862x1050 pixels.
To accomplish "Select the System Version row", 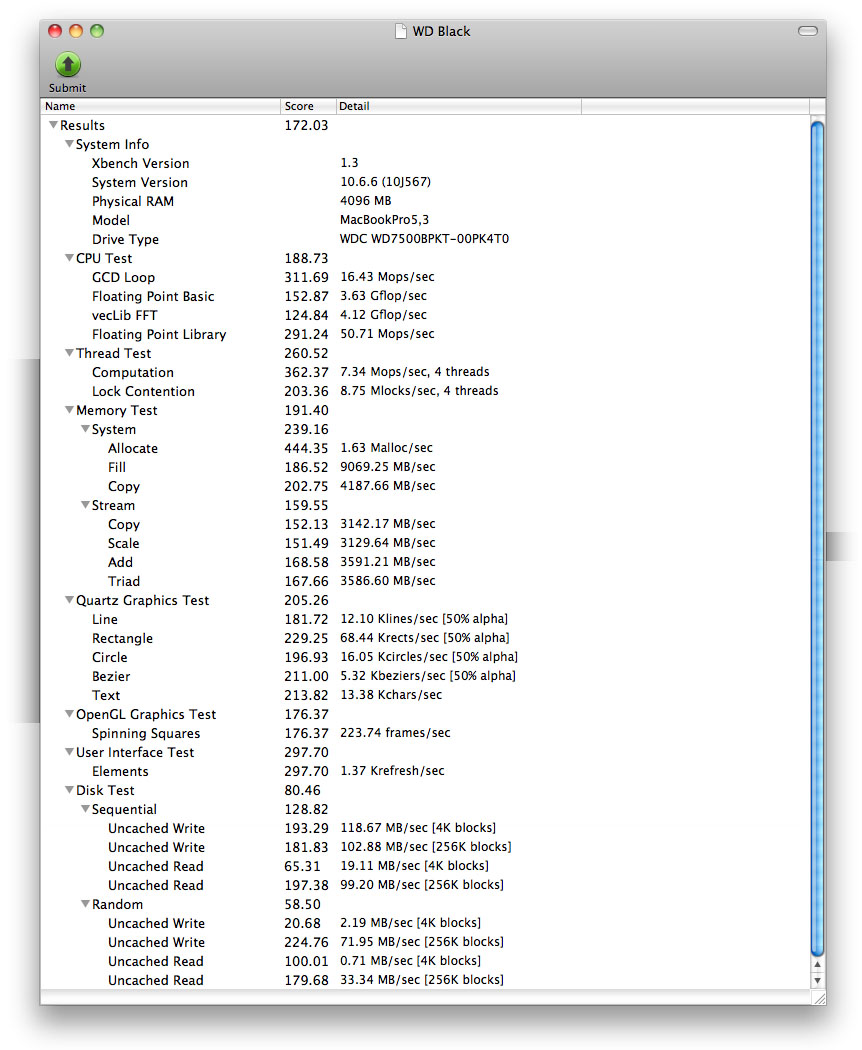I will pyautogui.click(x=425, y=182).
